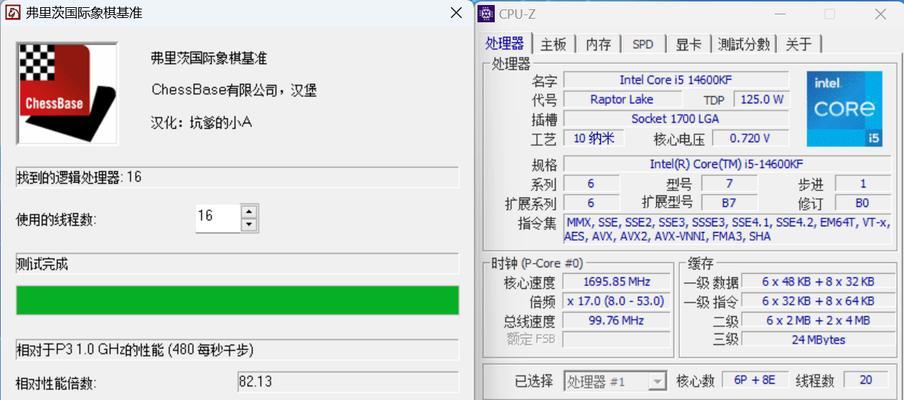Screen dimensions: 904x400
Task: Click the empty 额定 FSB field
Action: [616, 339]
